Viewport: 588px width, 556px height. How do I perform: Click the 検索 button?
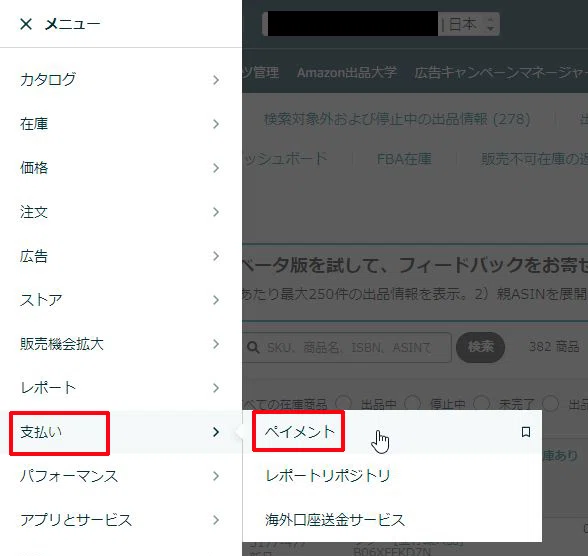[480, 347]
